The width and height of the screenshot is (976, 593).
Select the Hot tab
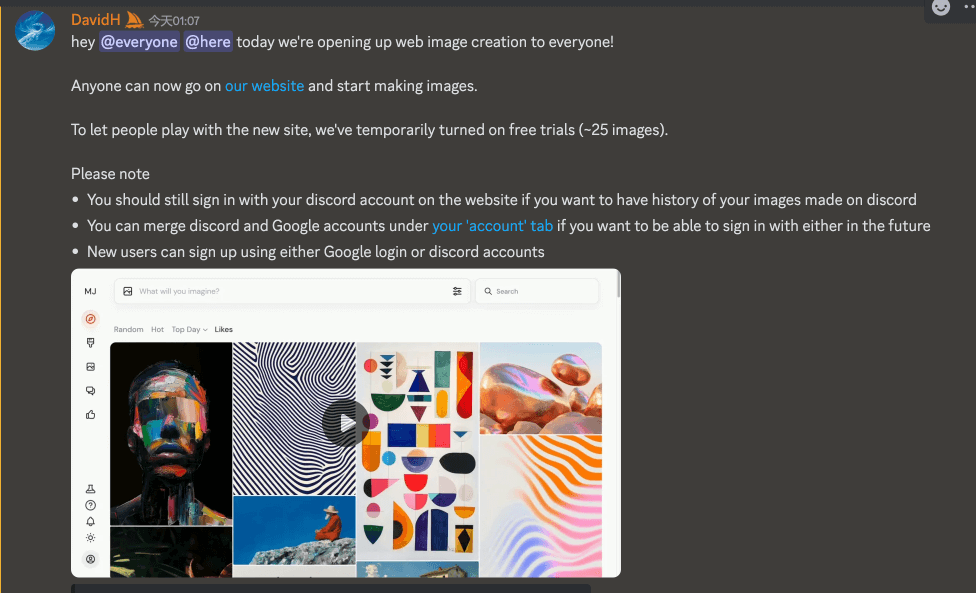click(157, 329)
